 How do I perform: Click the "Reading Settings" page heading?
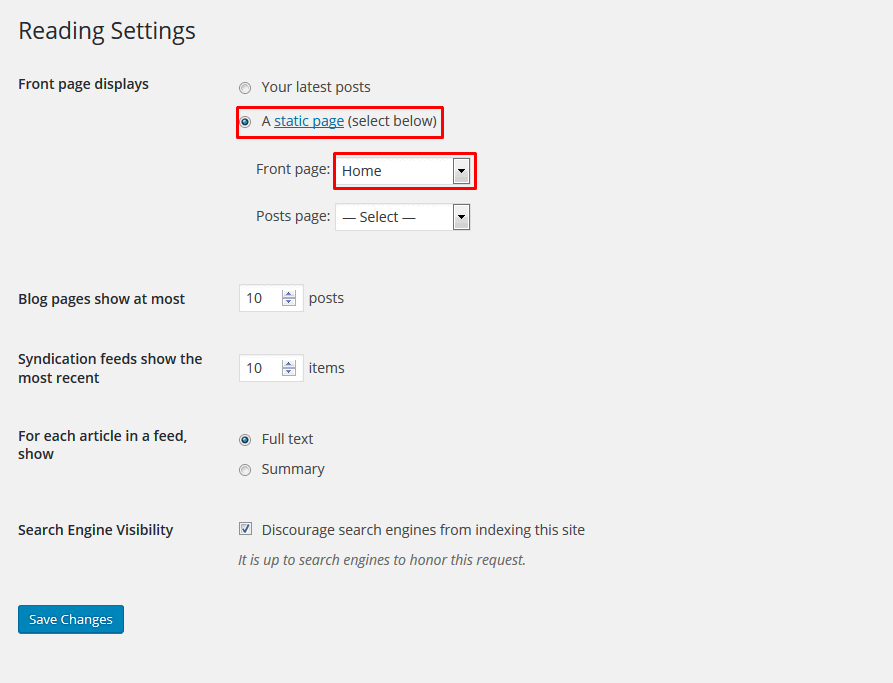click(107, 31)
